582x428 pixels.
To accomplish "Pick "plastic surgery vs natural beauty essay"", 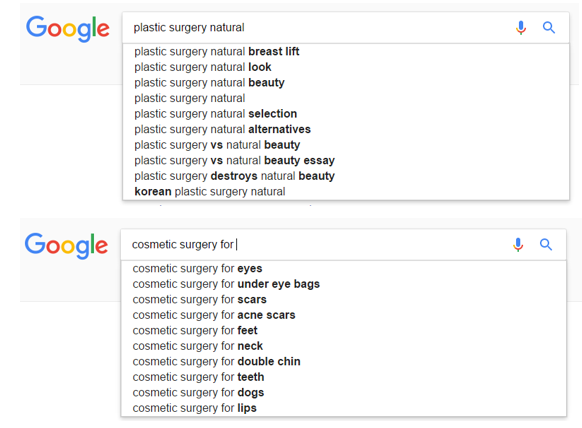I will 346,160.
